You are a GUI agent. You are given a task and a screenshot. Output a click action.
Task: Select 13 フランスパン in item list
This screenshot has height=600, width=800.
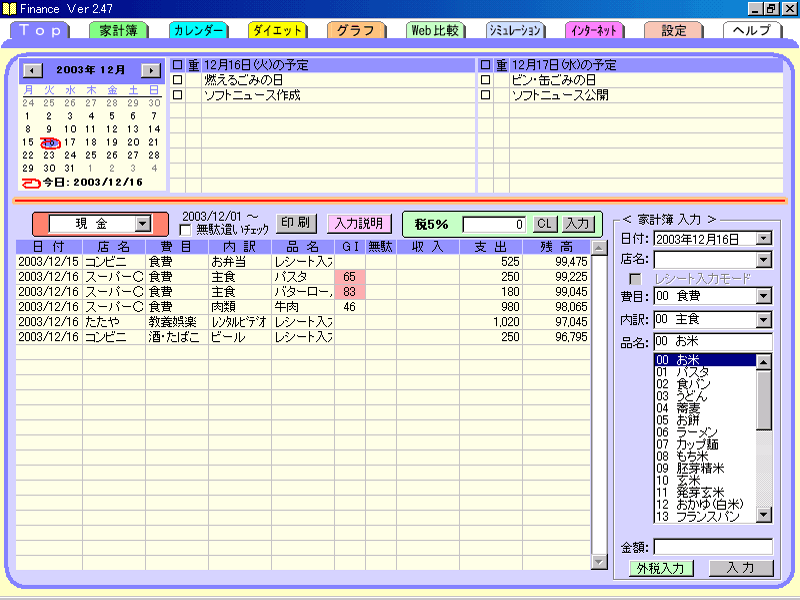(x=705, y=517)
